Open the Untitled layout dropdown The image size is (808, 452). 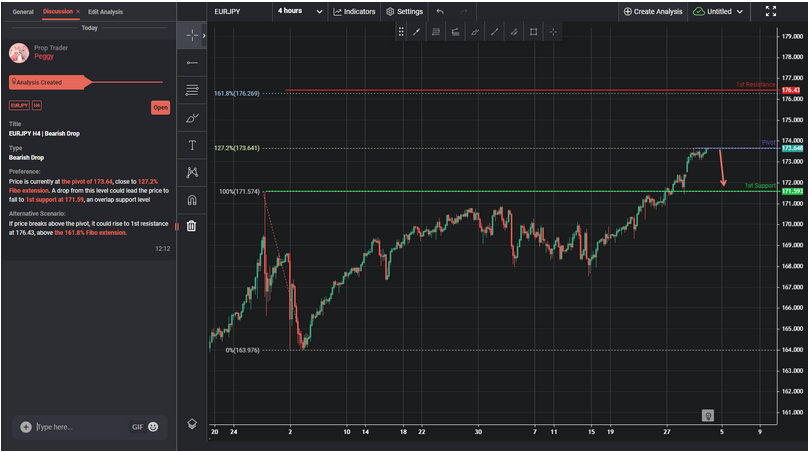click(x=718, y=11)
